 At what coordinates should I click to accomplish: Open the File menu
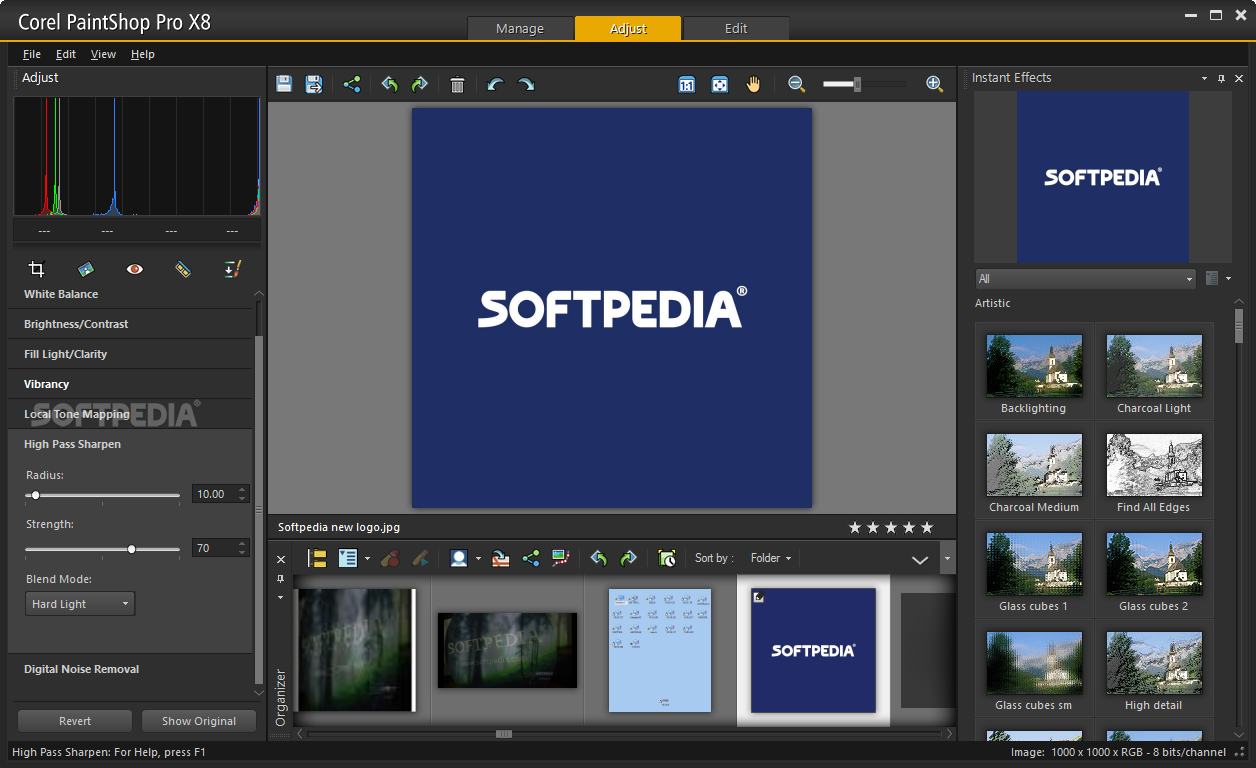click(x=31, y=54)
